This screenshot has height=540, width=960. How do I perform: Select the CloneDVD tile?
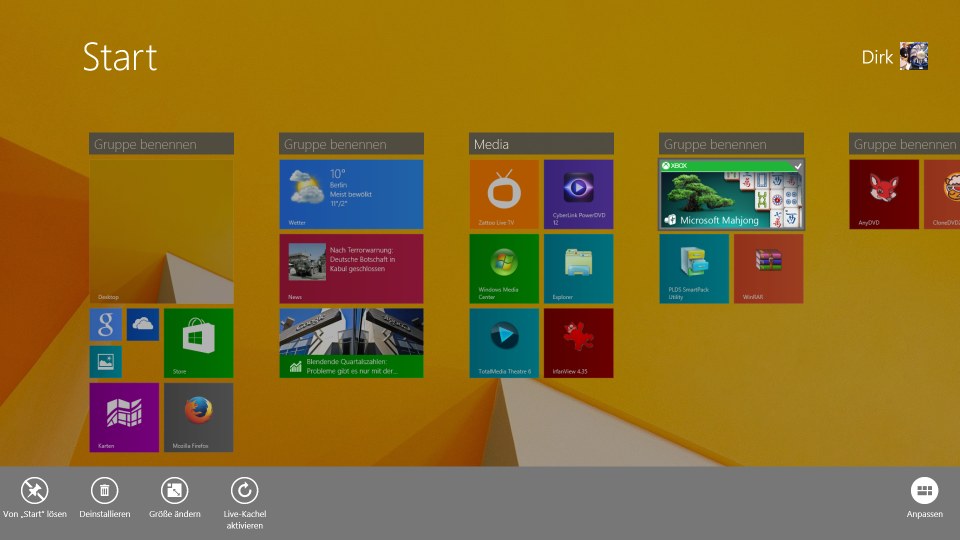pos(942,194)
